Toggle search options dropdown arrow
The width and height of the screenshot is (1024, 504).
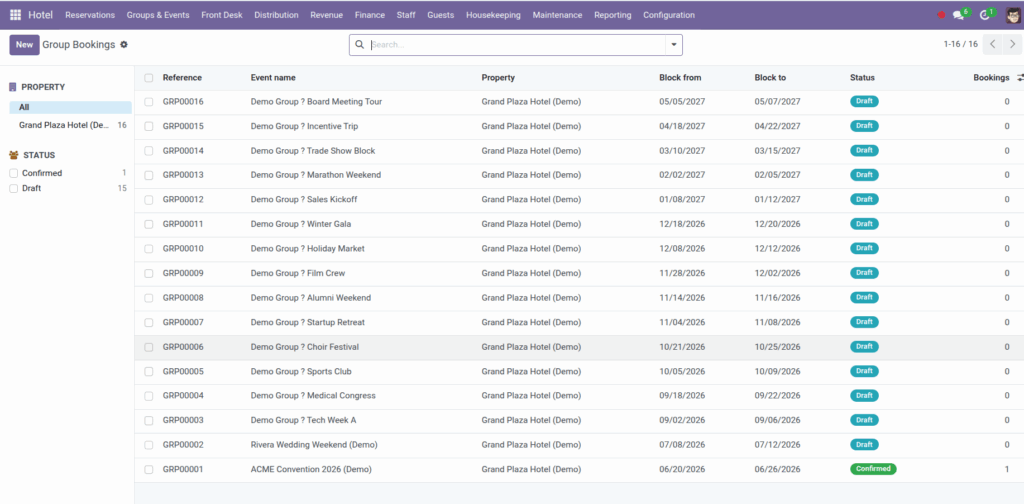pyautogui.click(x=673, y=45)
